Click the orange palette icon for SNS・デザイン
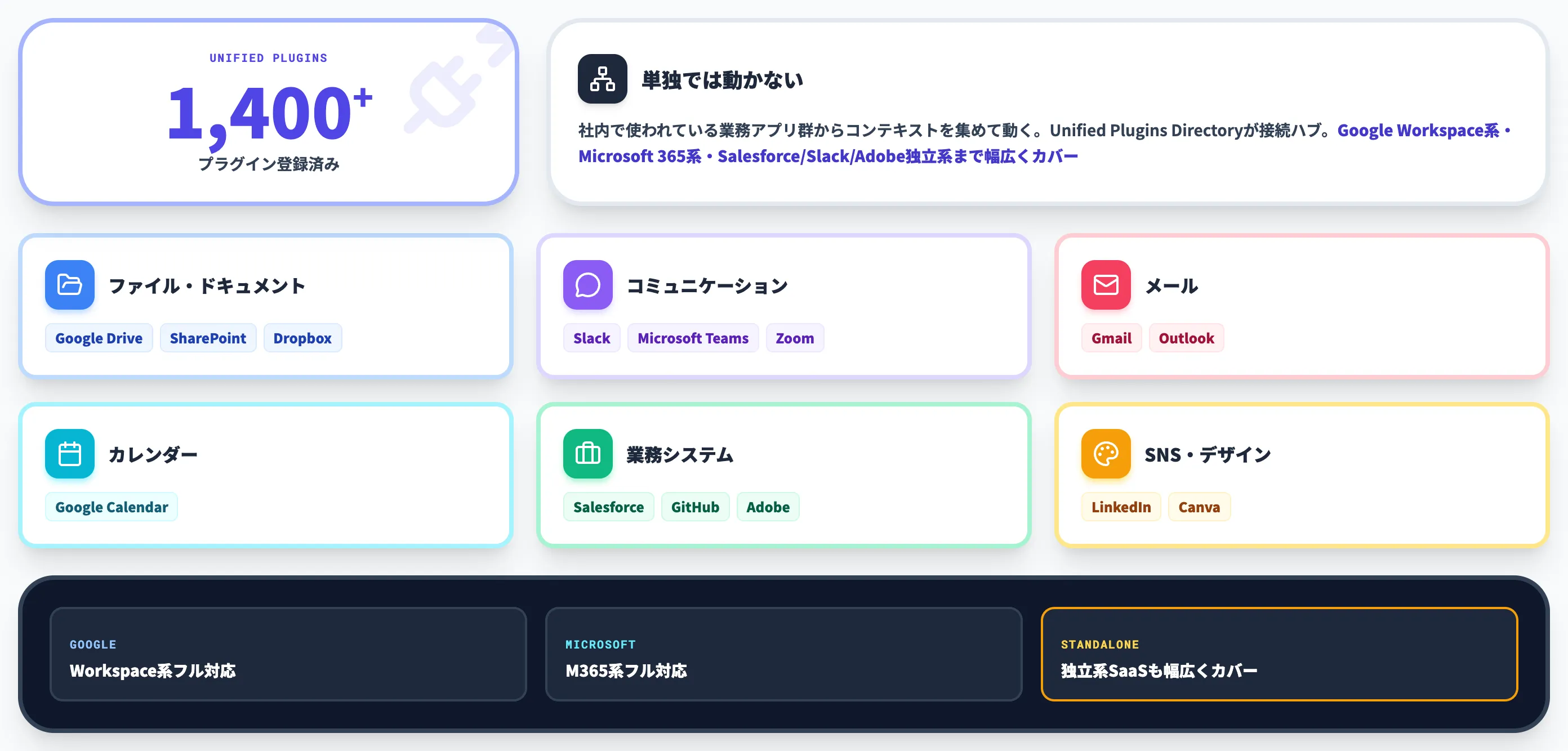The height and width of the screenshot is (751, 1568). (1106, 453)
